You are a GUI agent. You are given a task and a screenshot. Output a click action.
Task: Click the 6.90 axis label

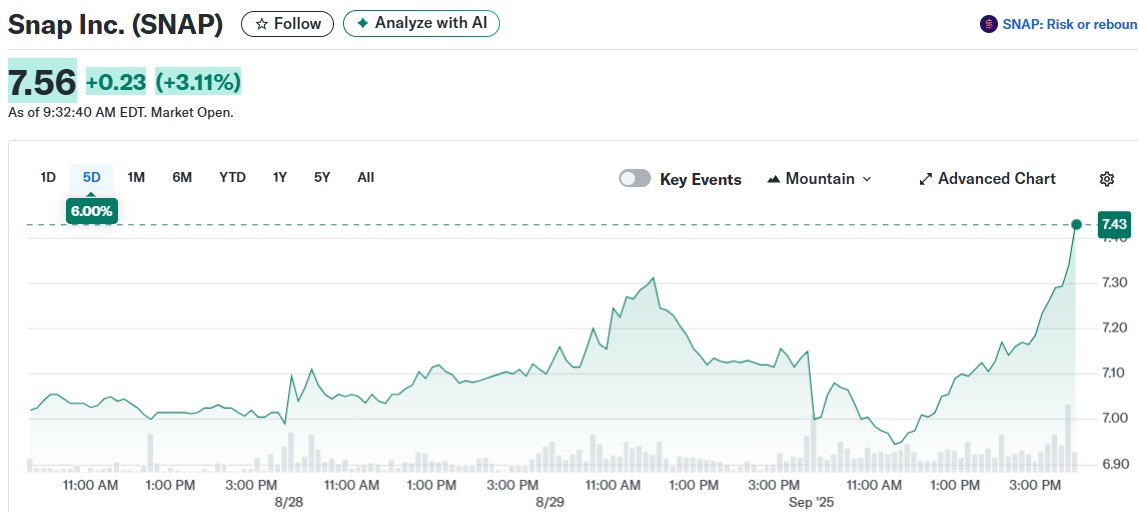(1113, 463)
